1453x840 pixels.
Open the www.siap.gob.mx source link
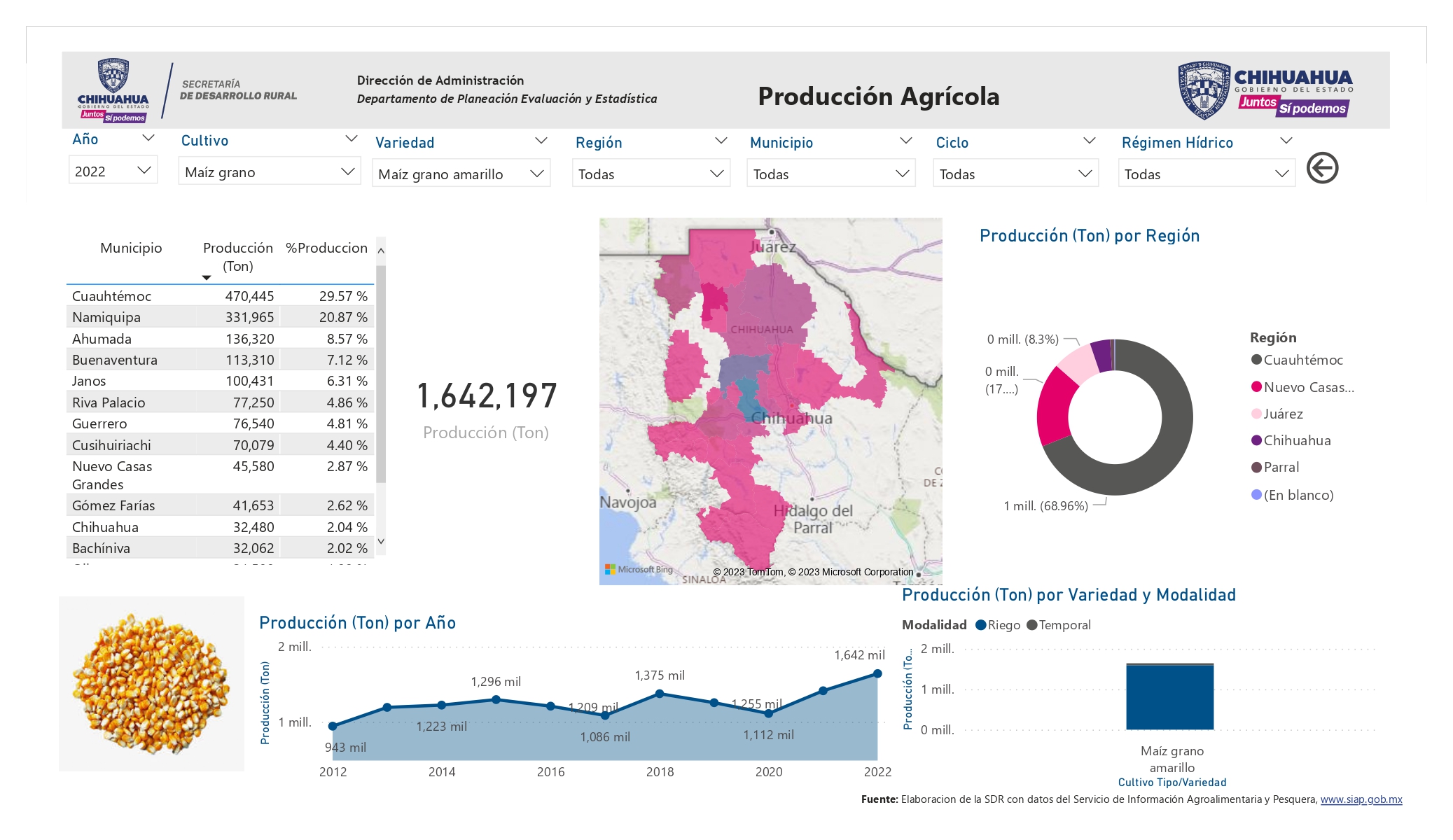[x=1361, y=799]
